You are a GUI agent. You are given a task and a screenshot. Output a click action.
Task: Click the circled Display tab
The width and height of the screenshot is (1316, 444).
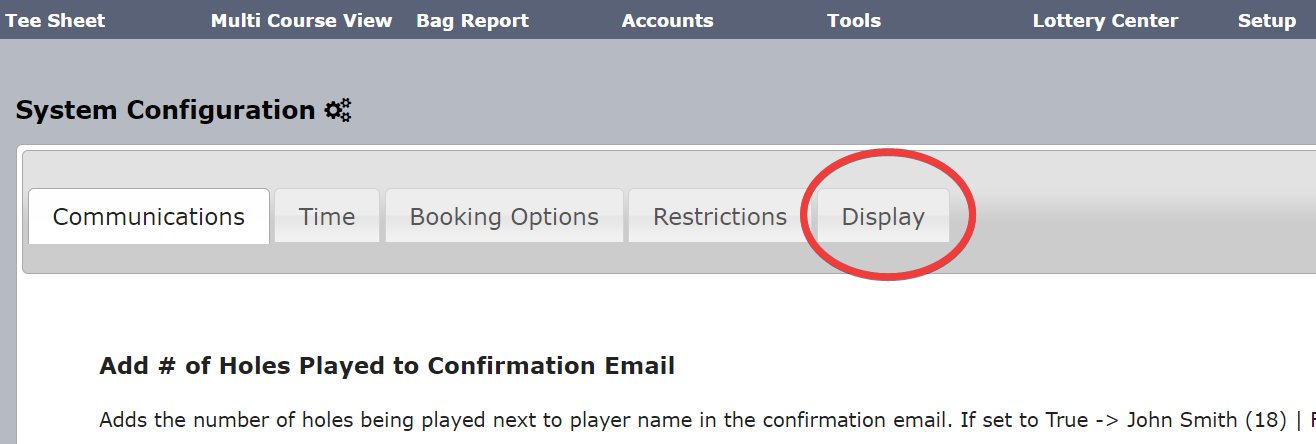tap(883, 216)
